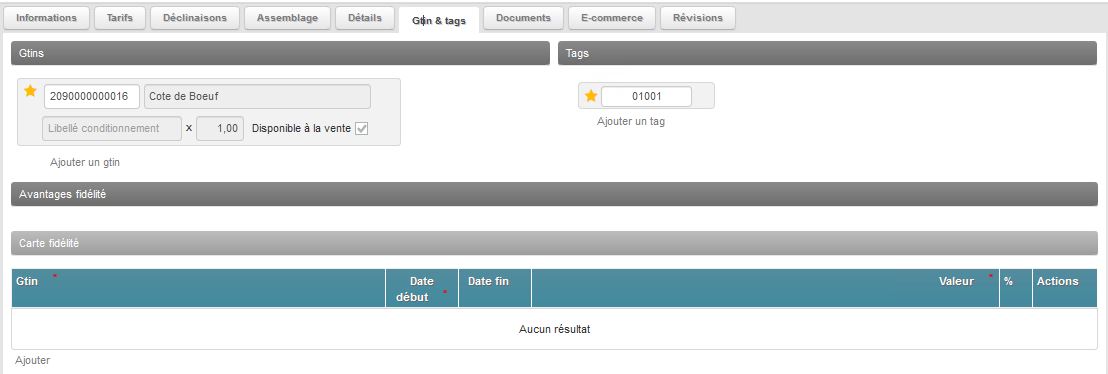Collapse the Tags section header

click(827, 53)
